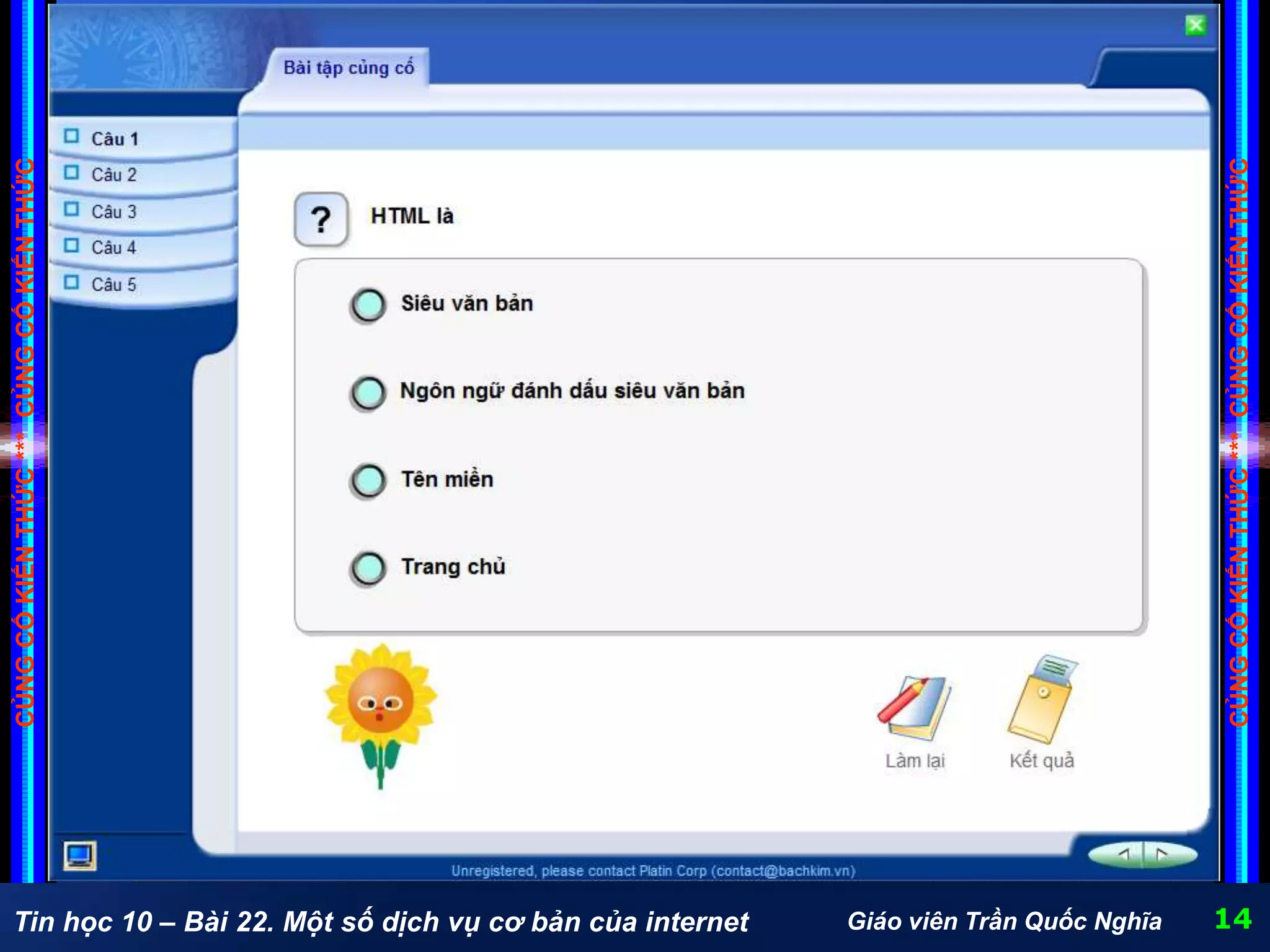Close the quiz with the green X
The width and height of the screenshot is (1270, 952).
[1196, 25]
